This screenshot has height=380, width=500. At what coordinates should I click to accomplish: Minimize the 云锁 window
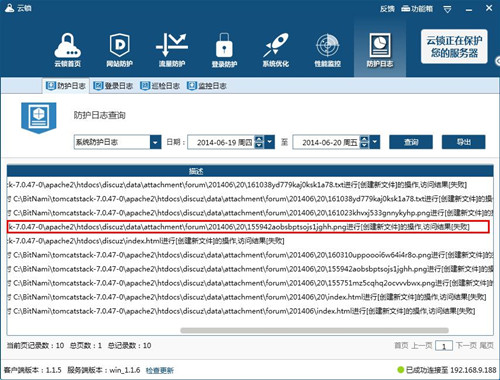469,10
